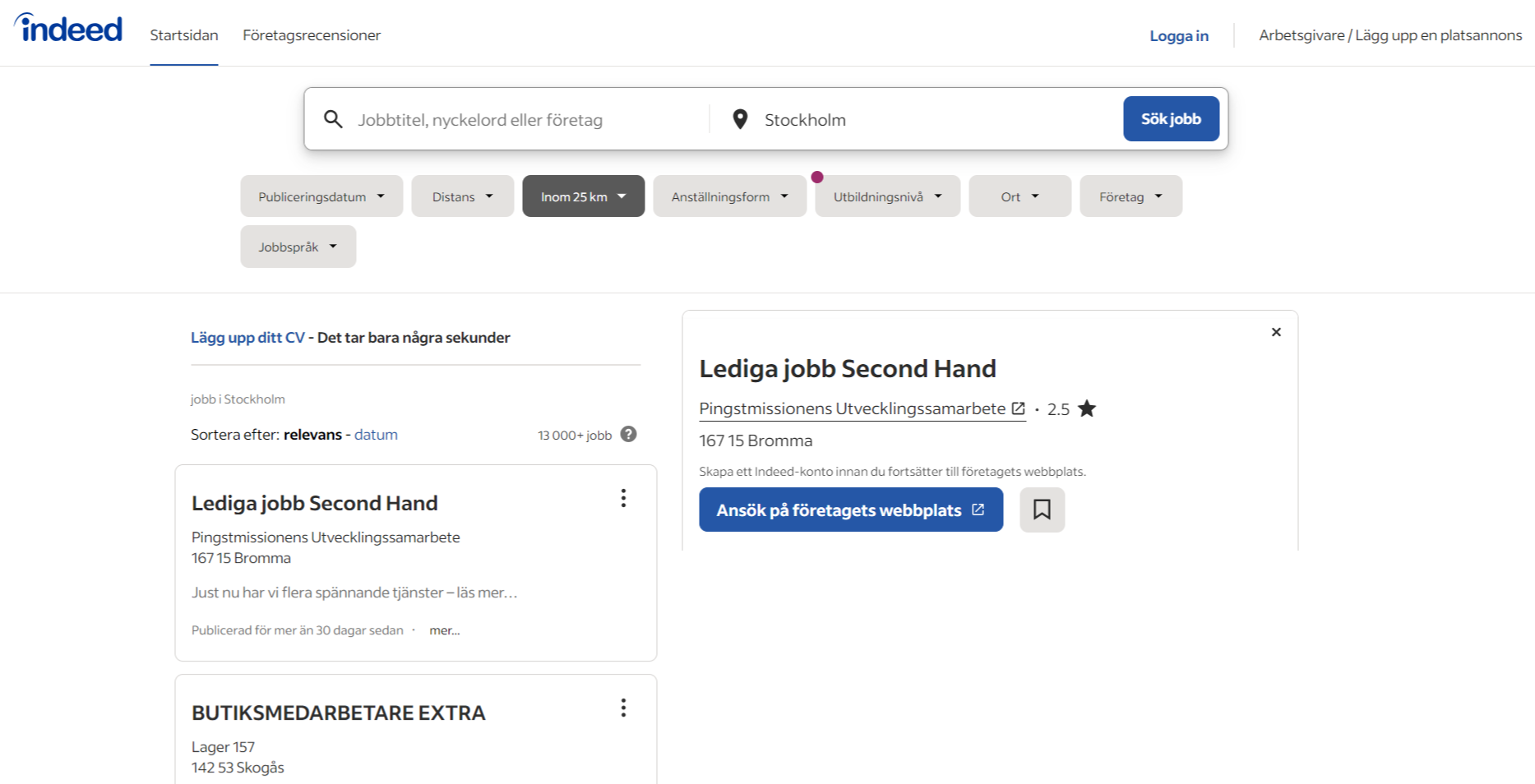
Task: Click the relevans sort option
Action: click(312, 434)
